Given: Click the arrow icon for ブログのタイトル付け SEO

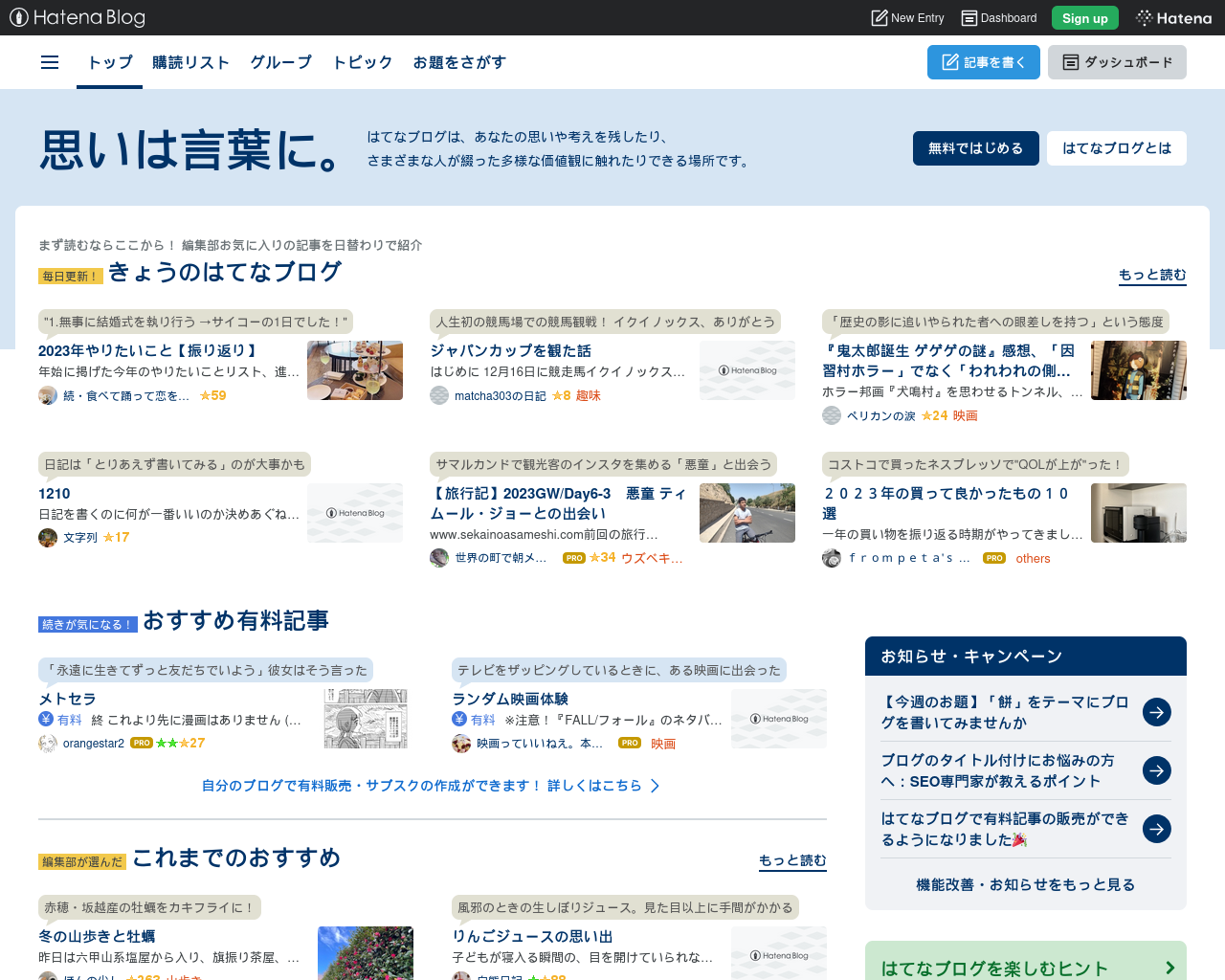Looking at the screenshot, I should 1157,770.
